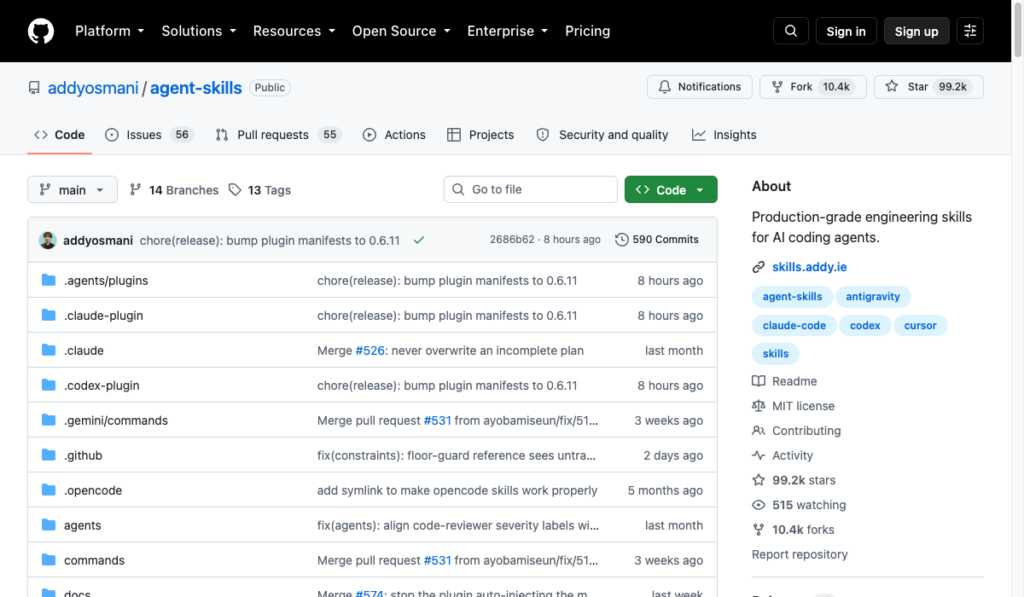Expand the Enterprise menu

point(507,31)
